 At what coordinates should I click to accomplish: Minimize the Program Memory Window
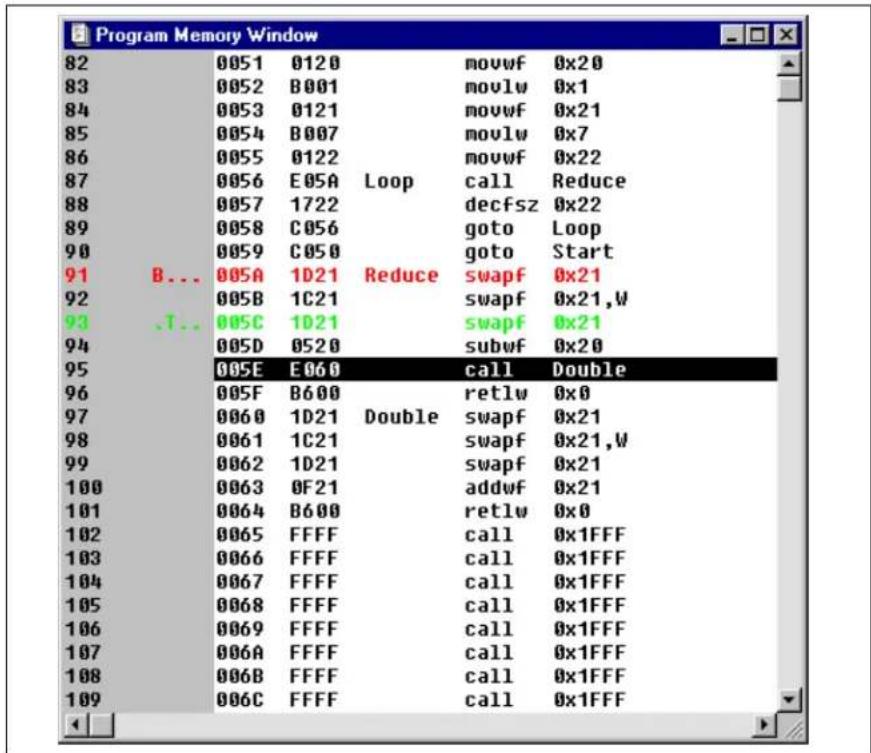pyautogui.click(x=732, y=35)
